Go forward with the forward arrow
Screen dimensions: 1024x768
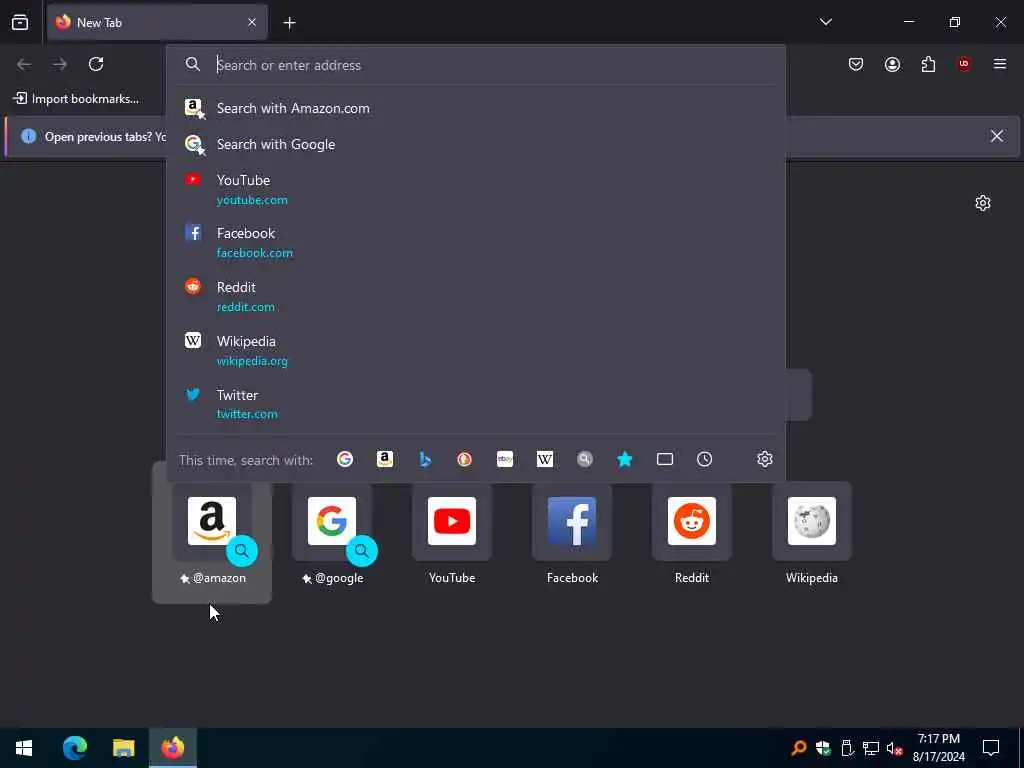pyautogui.click(x=60, y=64)
